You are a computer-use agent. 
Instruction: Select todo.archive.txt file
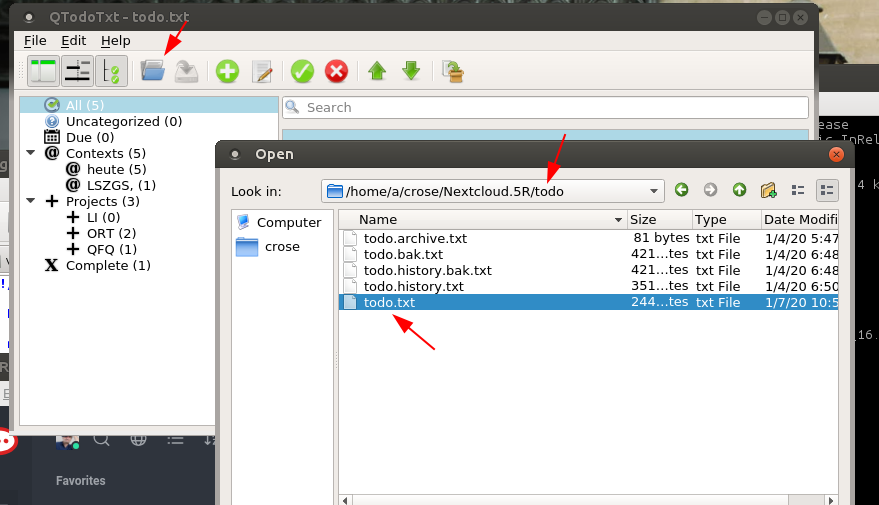pyautogui.click(x=415, y=238)
